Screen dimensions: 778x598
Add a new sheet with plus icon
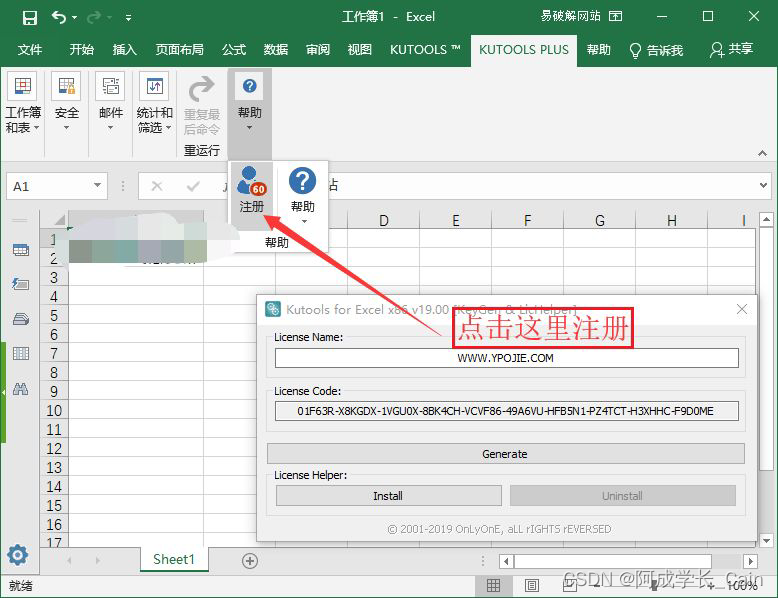point(250,561)
